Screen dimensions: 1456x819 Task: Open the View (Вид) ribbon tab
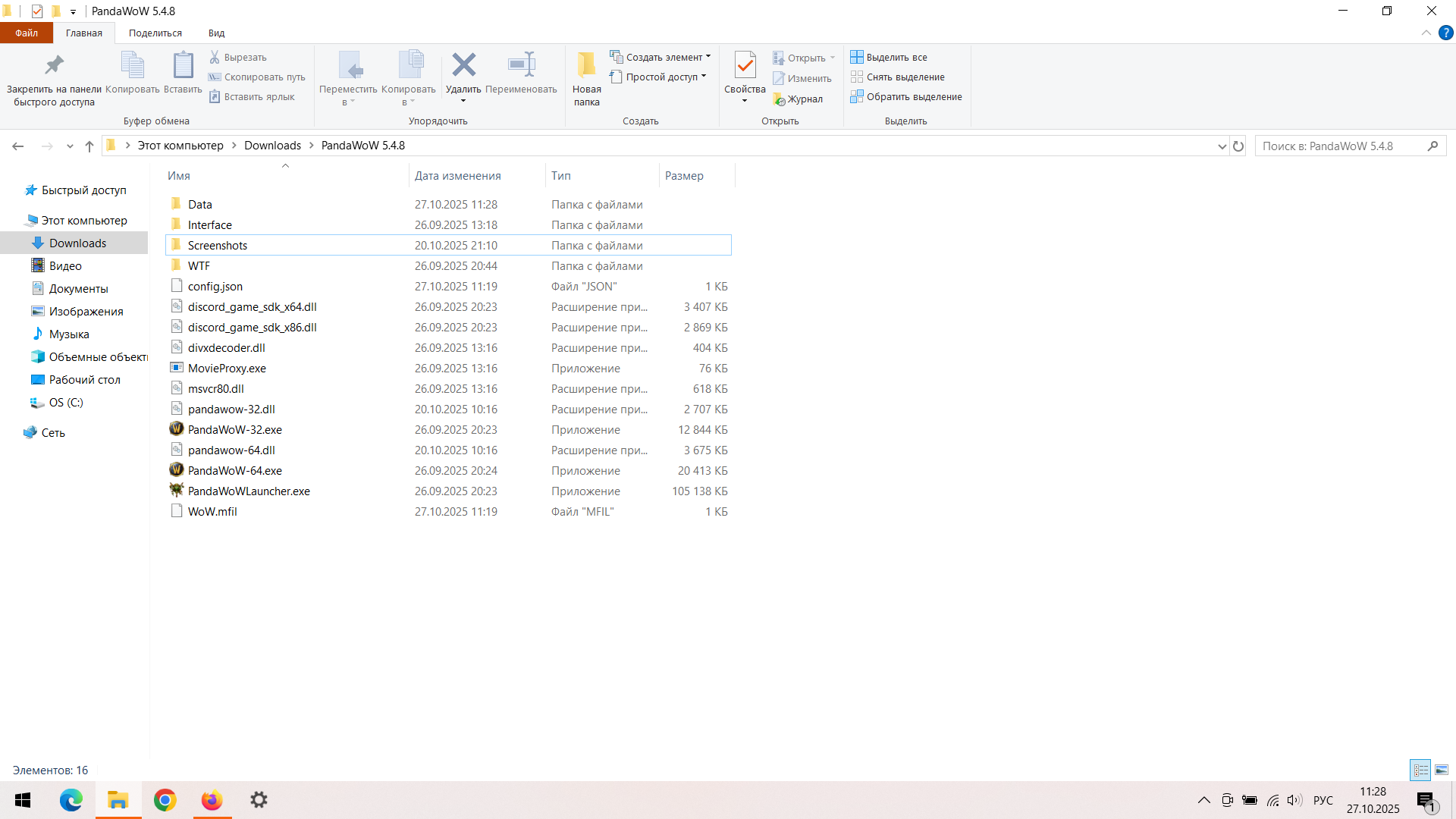click(x=216, y=33)
